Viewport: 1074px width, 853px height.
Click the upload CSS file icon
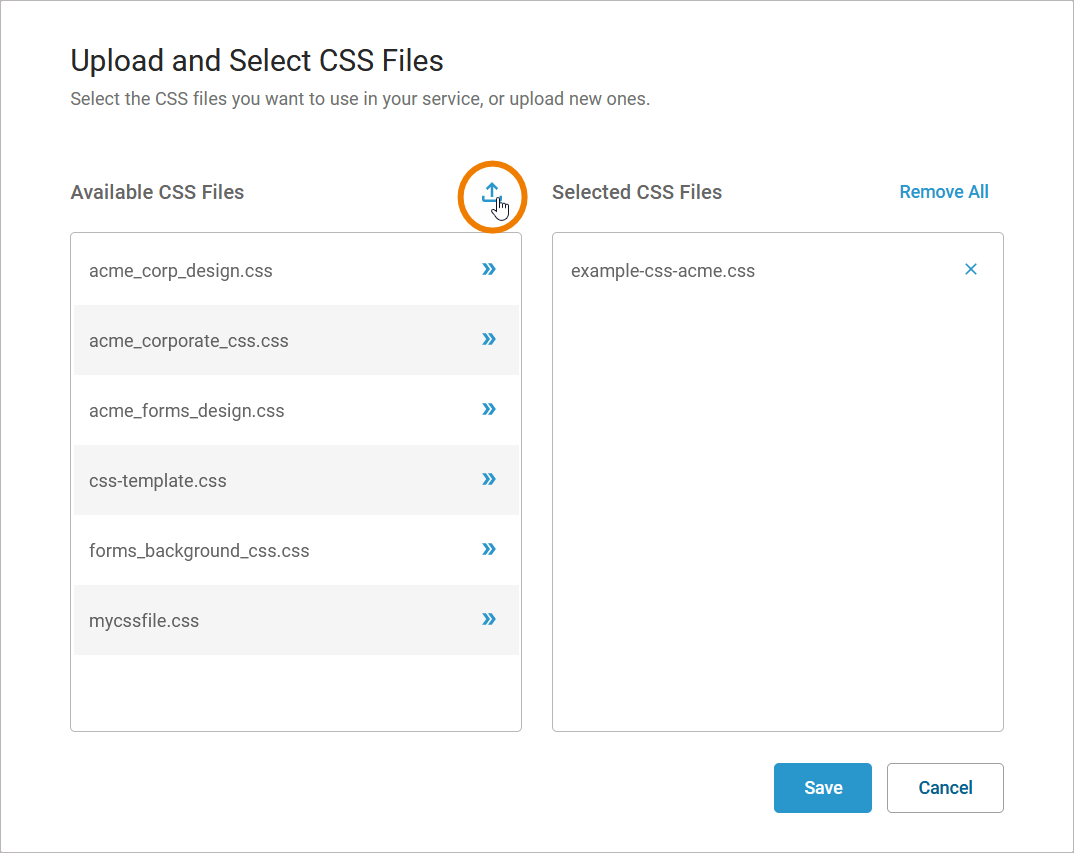(x=491, y=192)
